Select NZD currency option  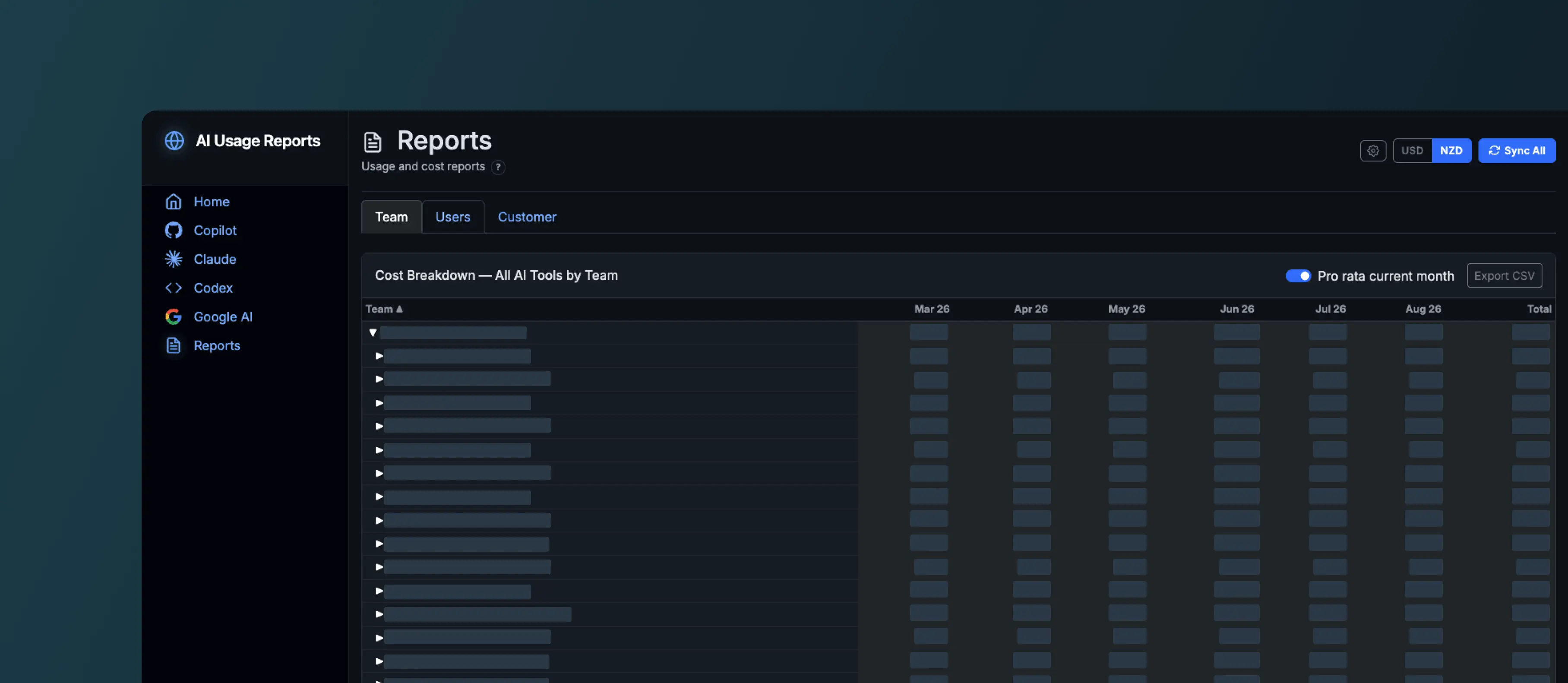(1451, 150)
